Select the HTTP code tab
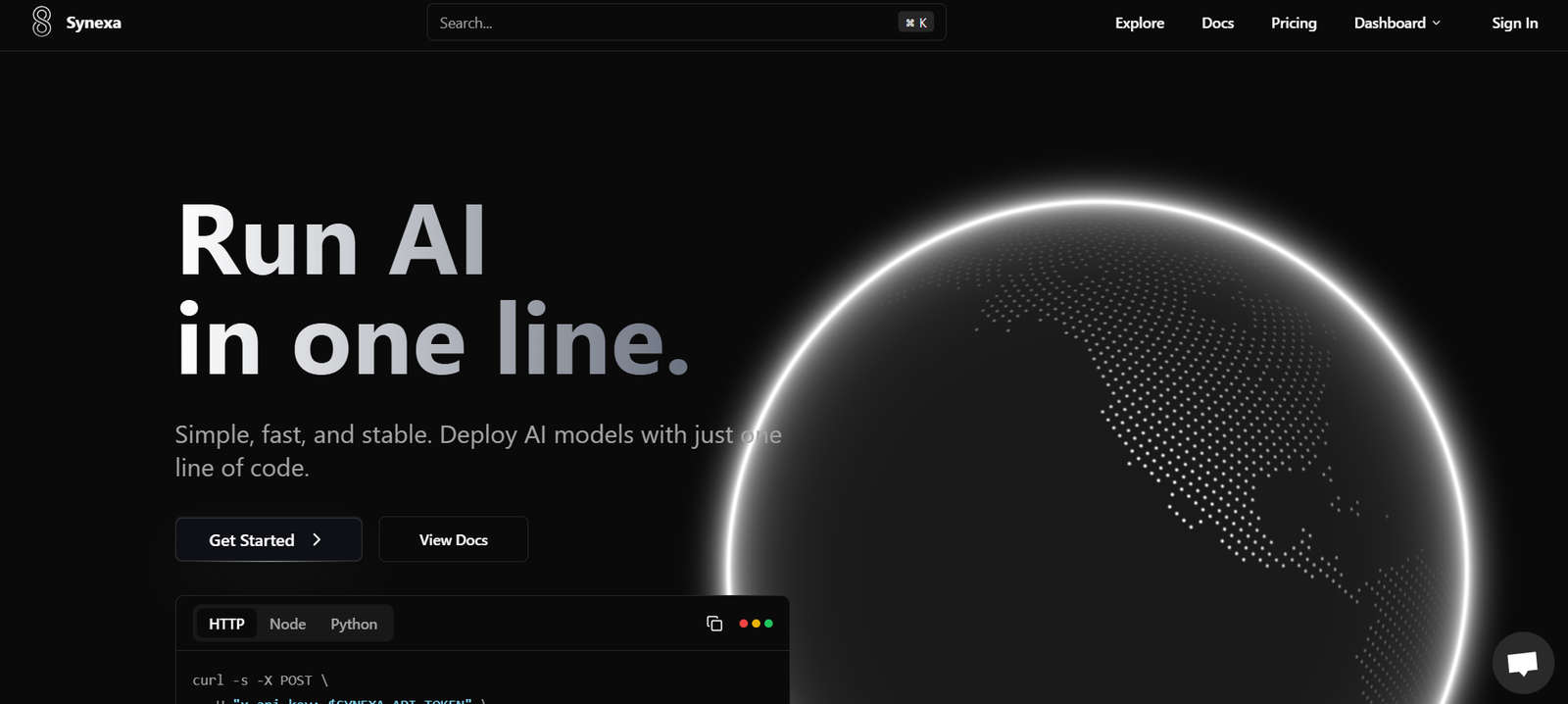The image size is (1568, 704). 226,624
